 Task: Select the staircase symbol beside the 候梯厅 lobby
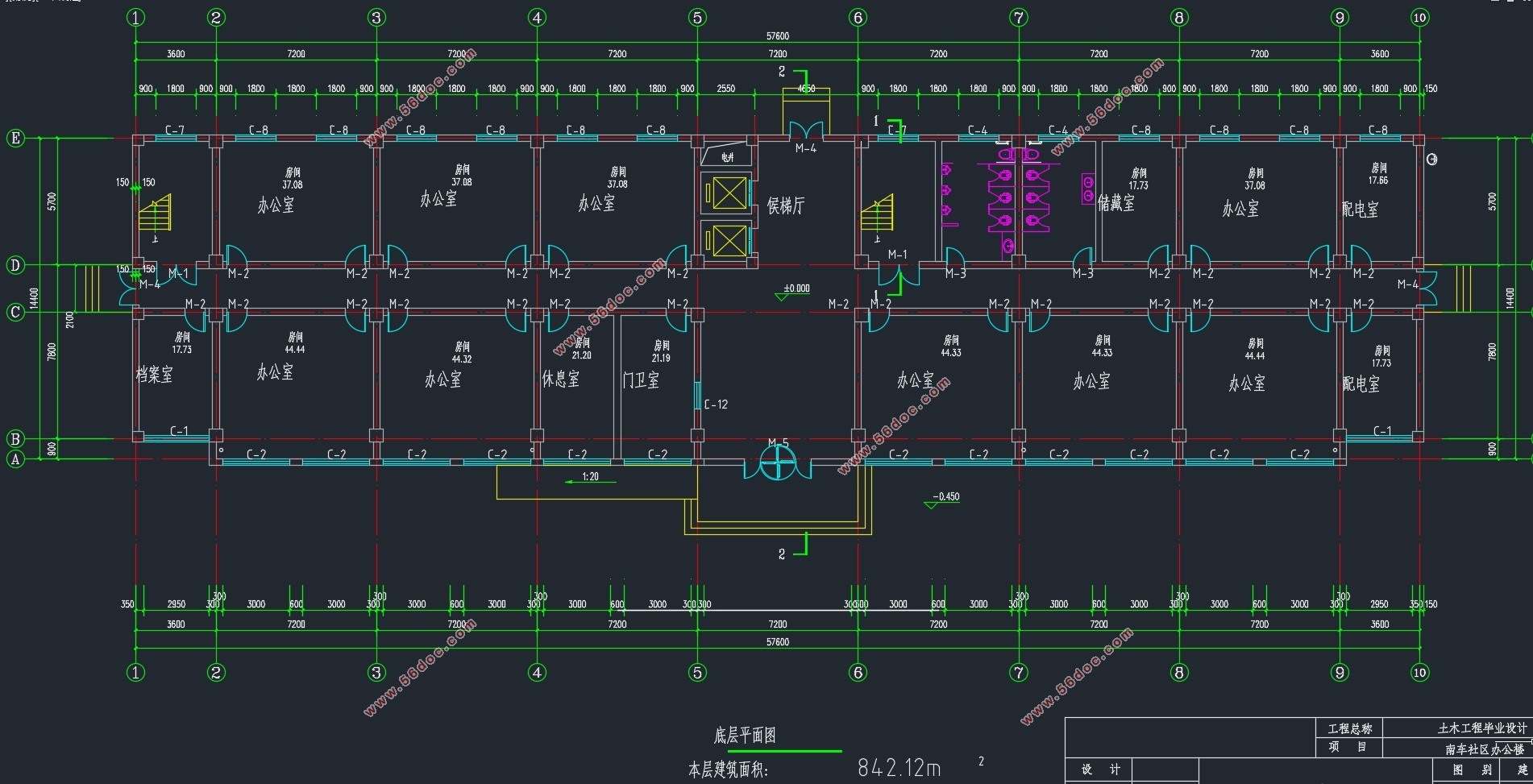(877, 213)
